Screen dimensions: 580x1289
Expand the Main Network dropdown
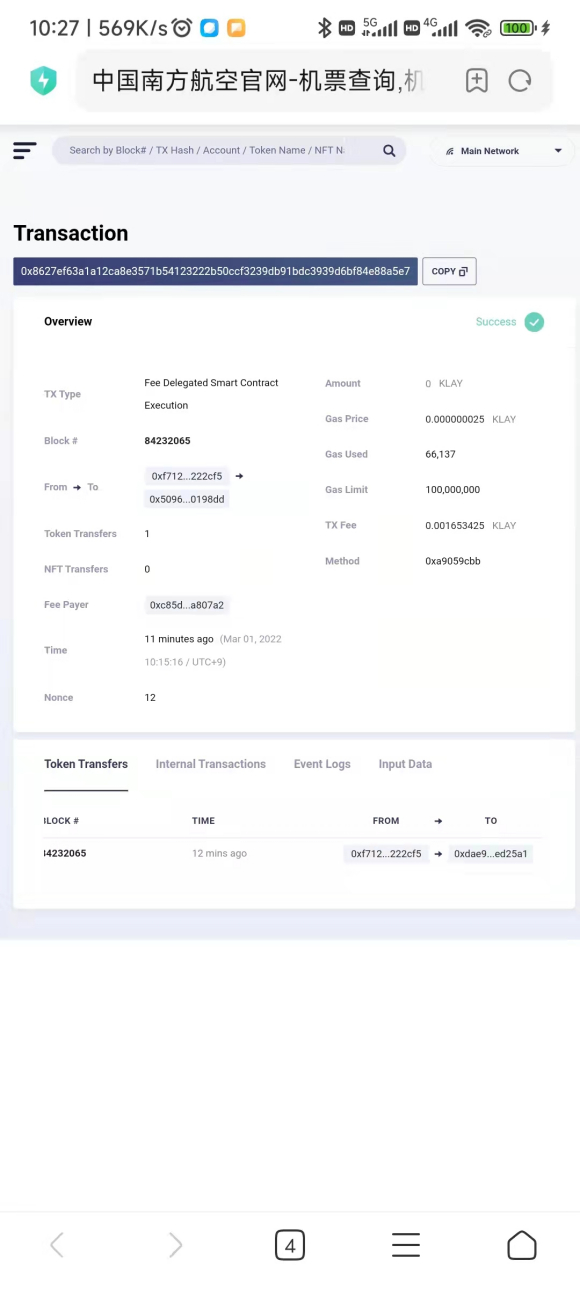503,151
